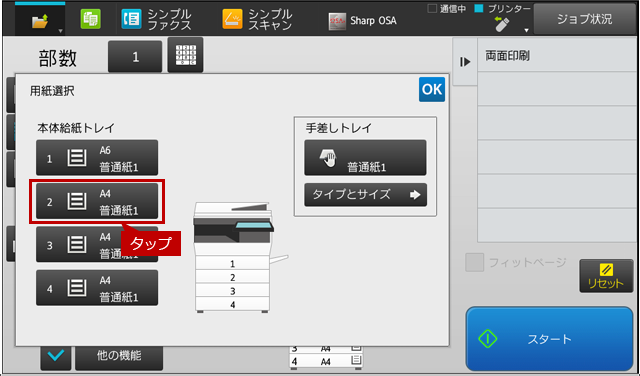The height and width of the screenshot is (376, 640).
Task: Select the bypass tray 普通紙1 button
Action: [x=365, y=158]
